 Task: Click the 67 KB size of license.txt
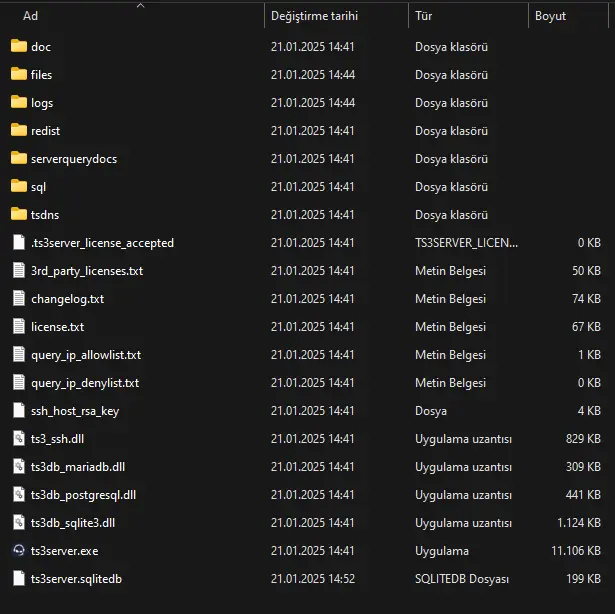tap(586, 327)
